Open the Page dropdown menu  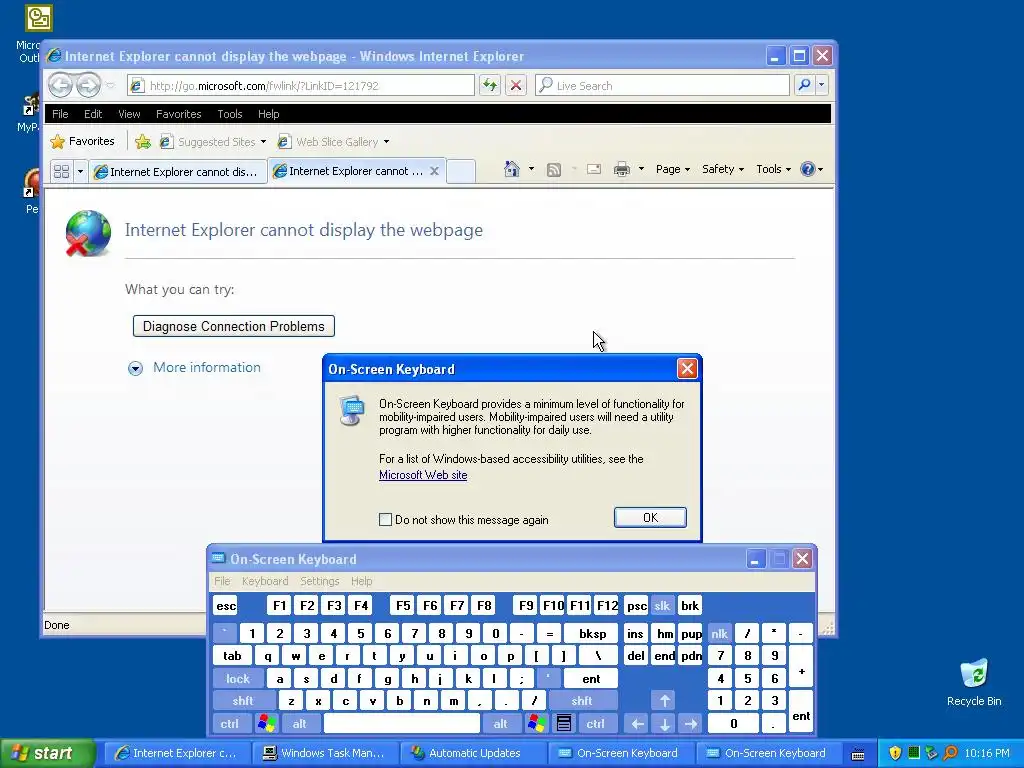click(673, 169)
